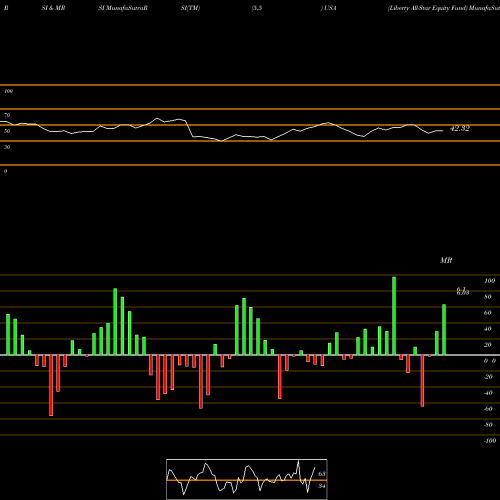The height and width of the screenshot is (500, 500).
Task: Select the 'SI MunafaSutraR' header text
Action: 123,8
